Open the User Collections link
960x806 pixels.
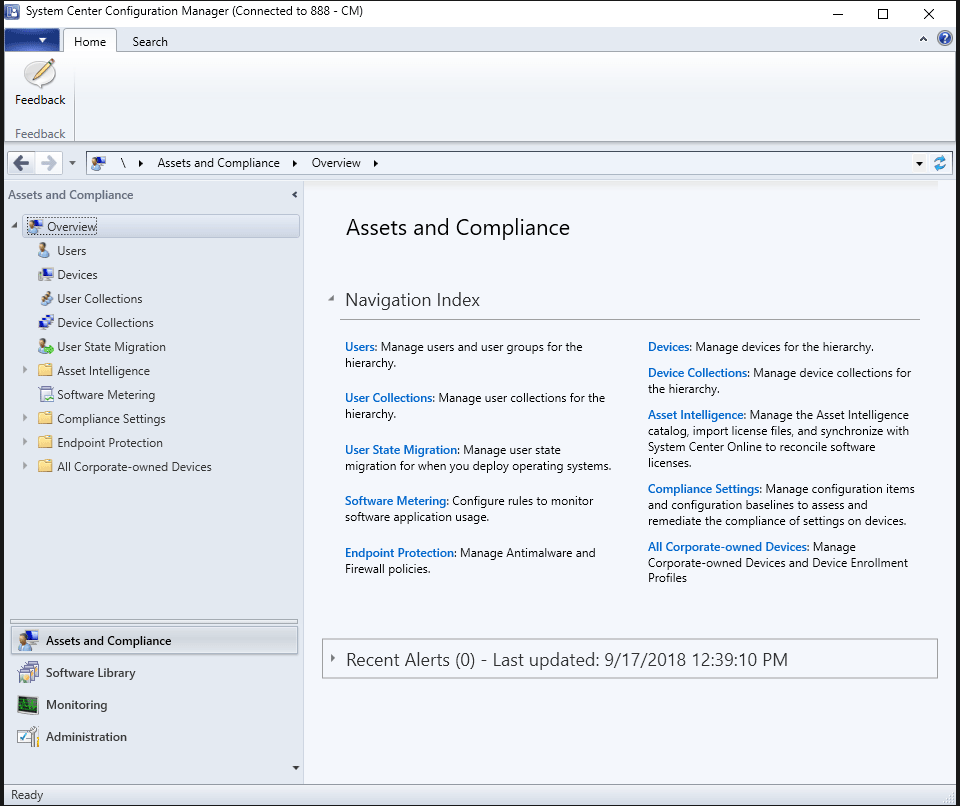tap(389, 398)
